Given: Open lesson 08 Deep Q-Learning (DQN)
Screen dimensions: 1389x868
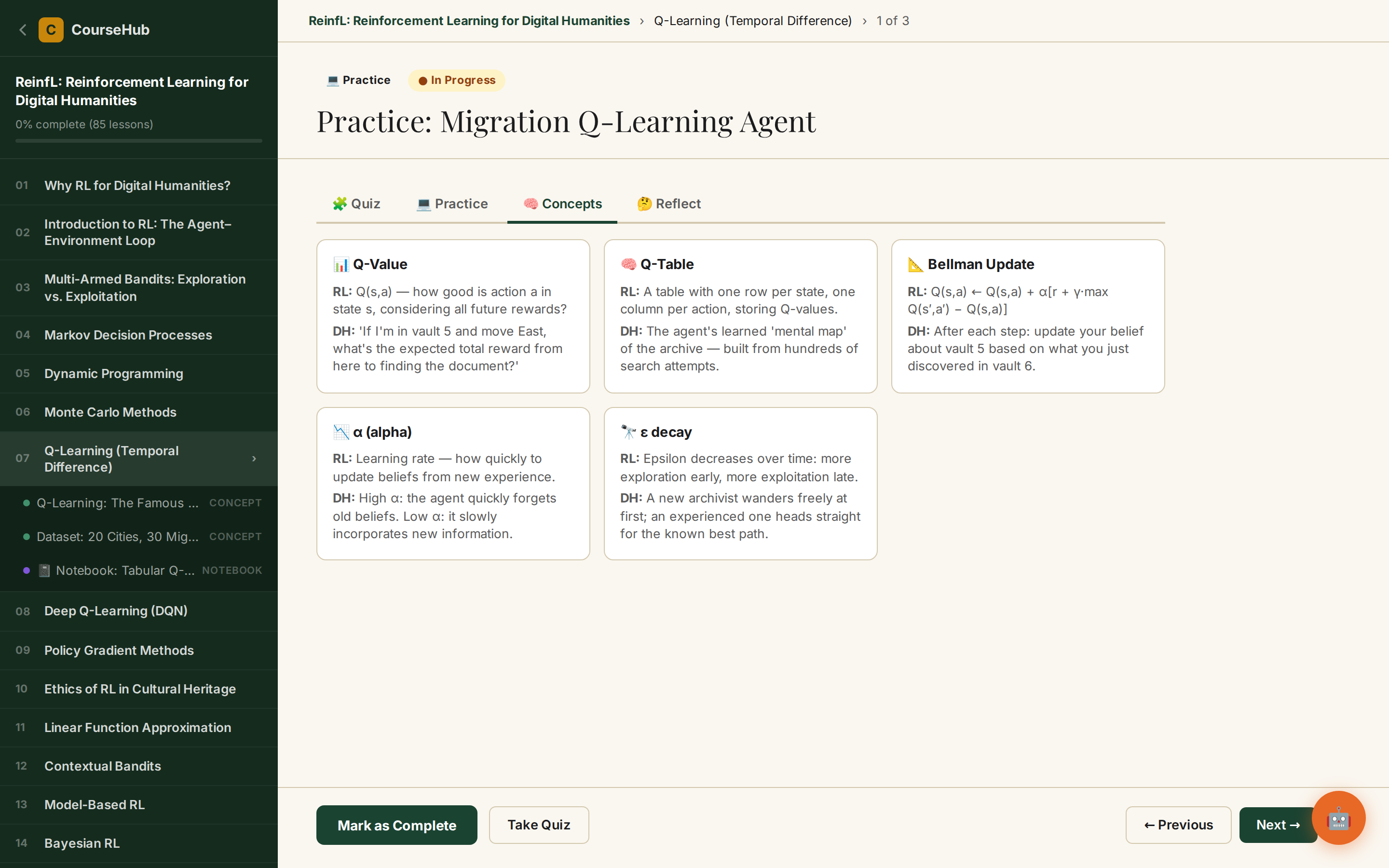Looking at the screenshot, I should [139, 611].
